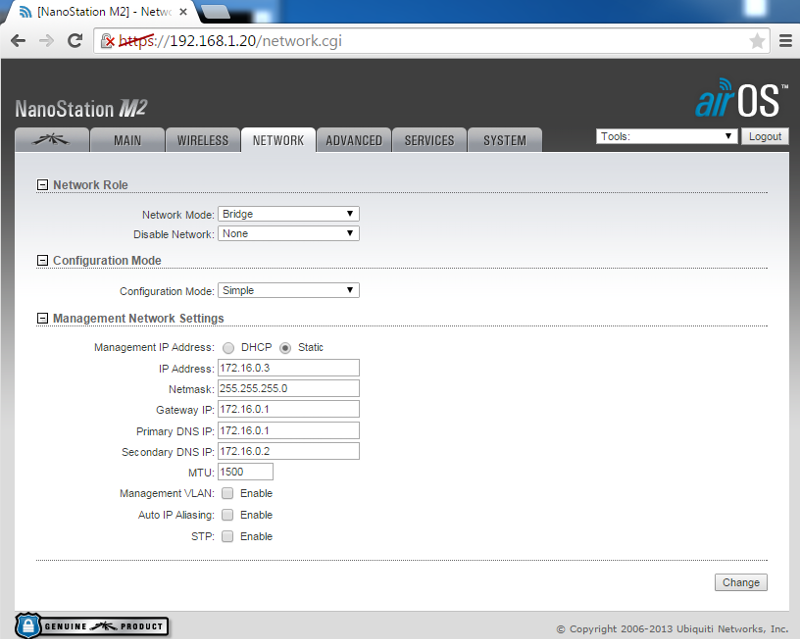Open the Network Mode dropdown
Viewport: 800px width, 639px height.
point(288,213)
